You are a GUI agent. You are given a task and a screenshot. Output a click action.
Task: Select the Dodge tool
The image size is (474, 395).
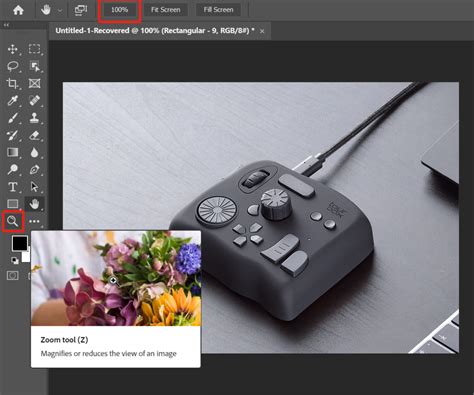(x=13, y=169)
